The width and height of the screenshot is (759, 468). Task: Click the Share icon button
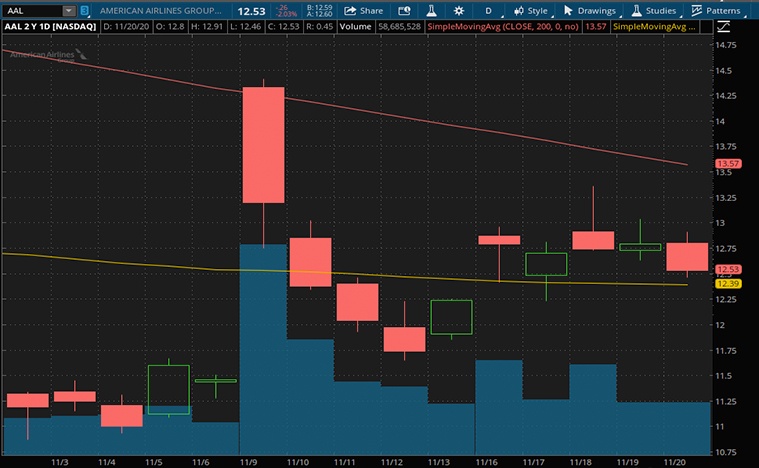tap(361, 10)
